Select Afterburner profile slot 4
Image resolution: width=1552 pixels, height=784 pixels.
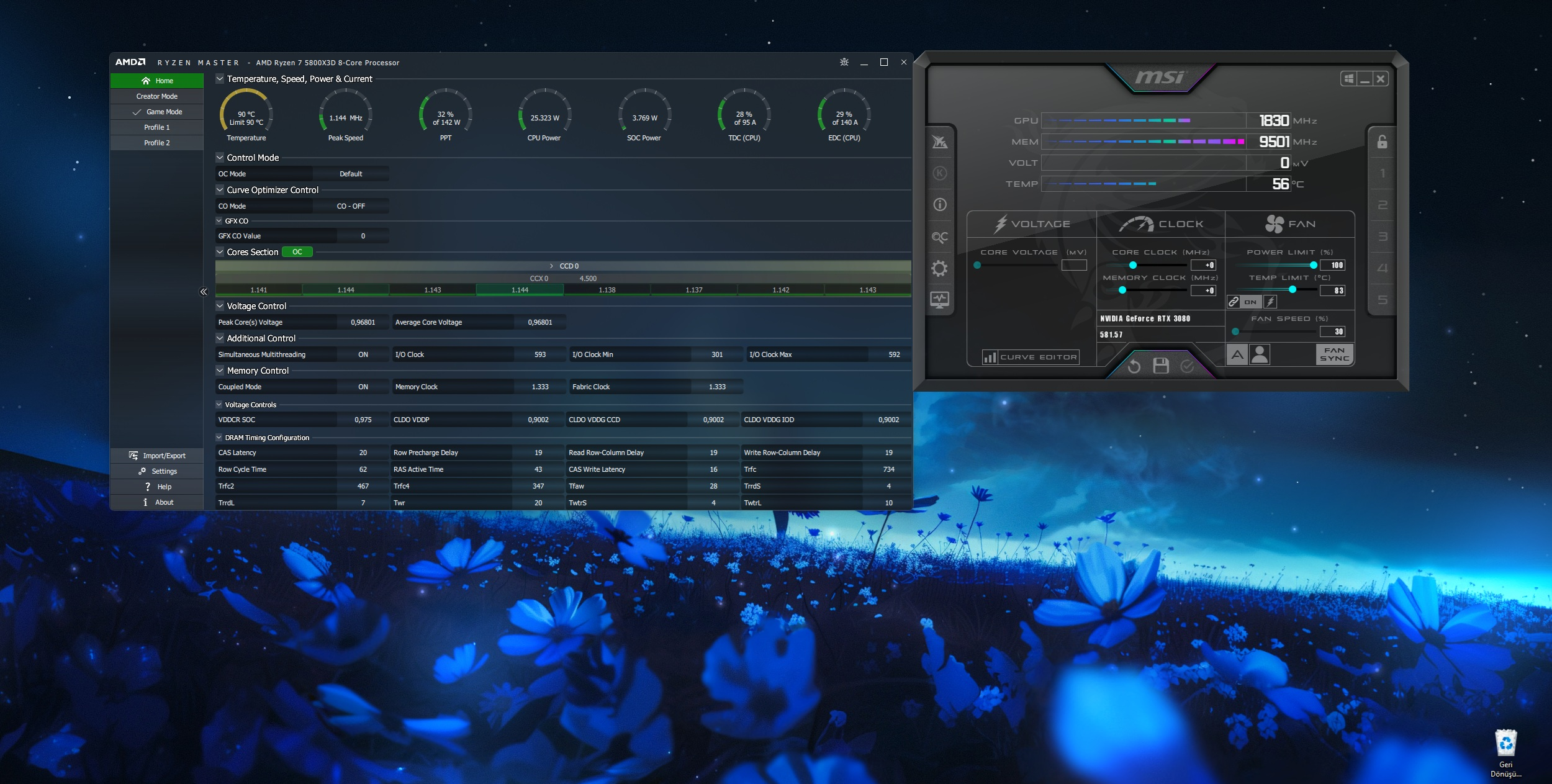click(1382, 268)
